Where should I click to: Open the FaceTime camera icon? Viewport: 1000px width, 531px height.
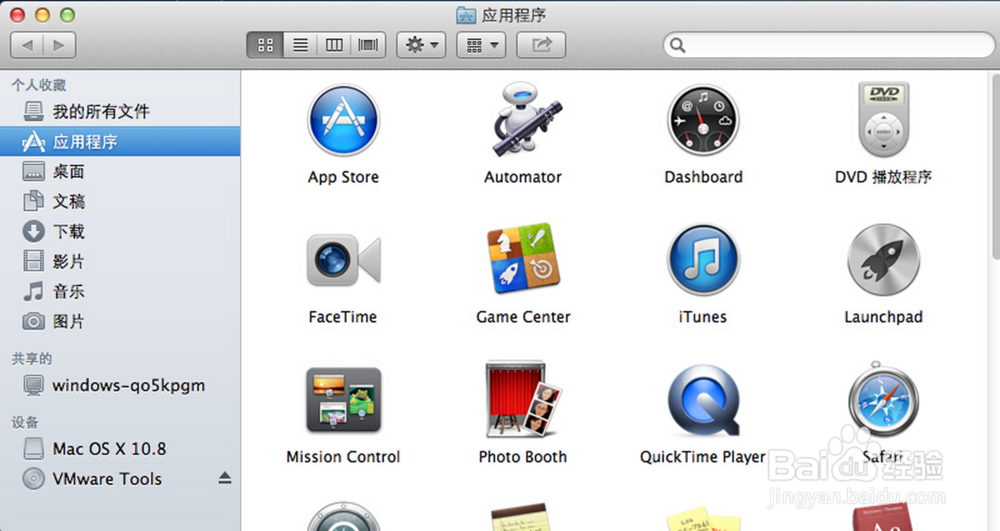343,259
